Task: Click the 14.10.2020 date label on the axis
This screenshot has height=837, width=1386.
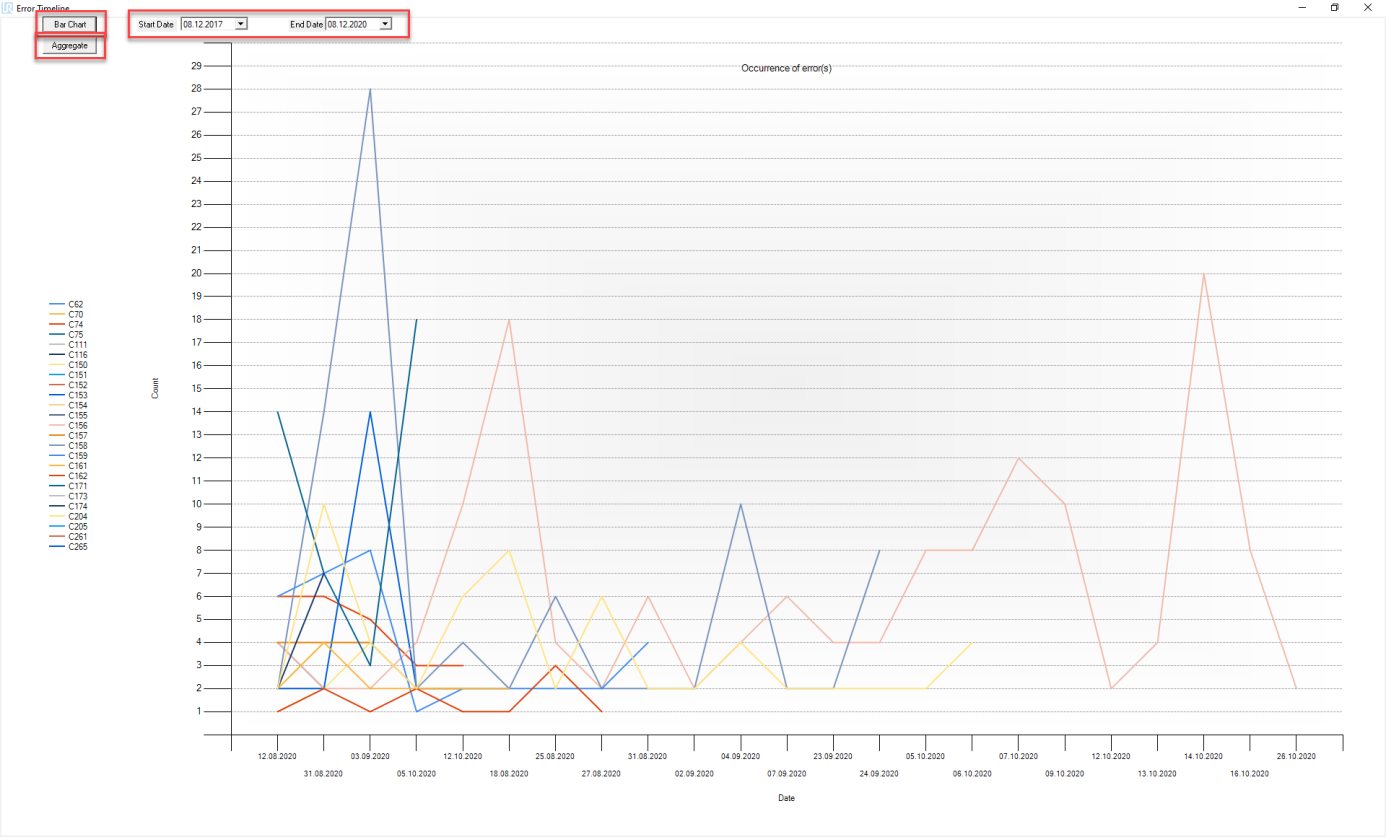Action: click(1203, 757)
